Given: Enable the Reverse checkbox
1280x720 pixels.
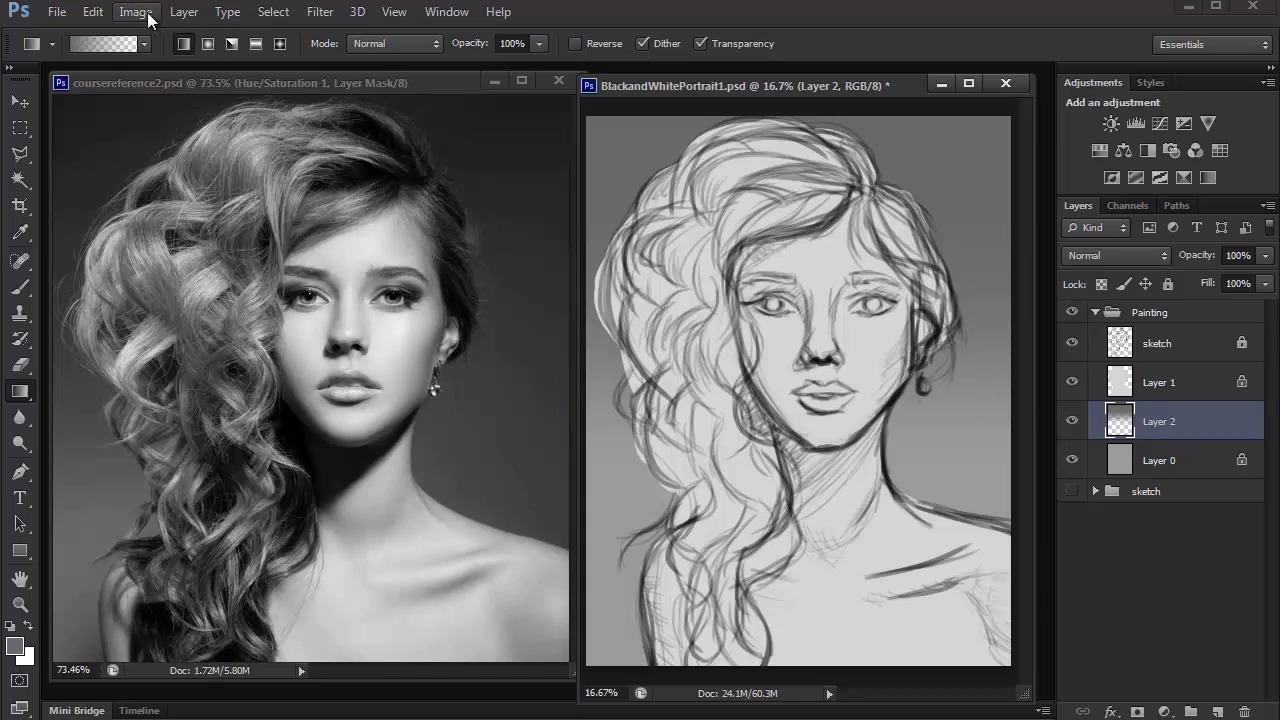Looking at the screenshot, I should pos(575,44).
